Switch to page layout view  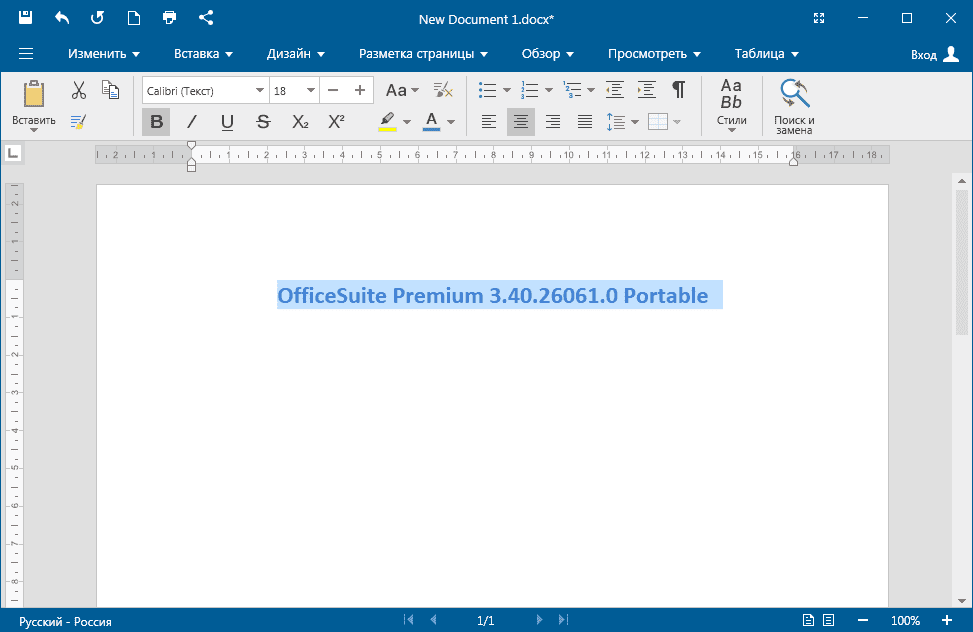pyautogui.click(x=808, y=620)
